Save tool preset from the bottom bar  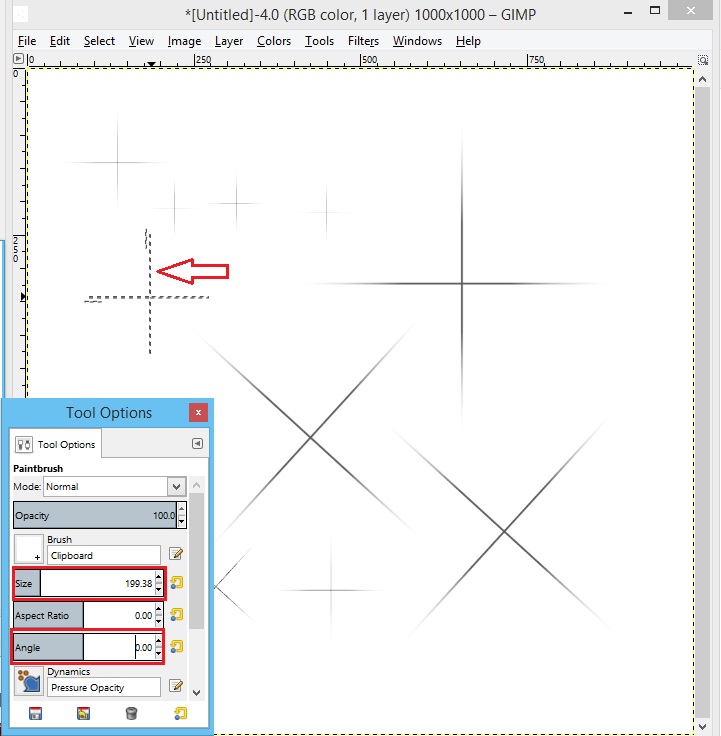[x=35, y=713]
